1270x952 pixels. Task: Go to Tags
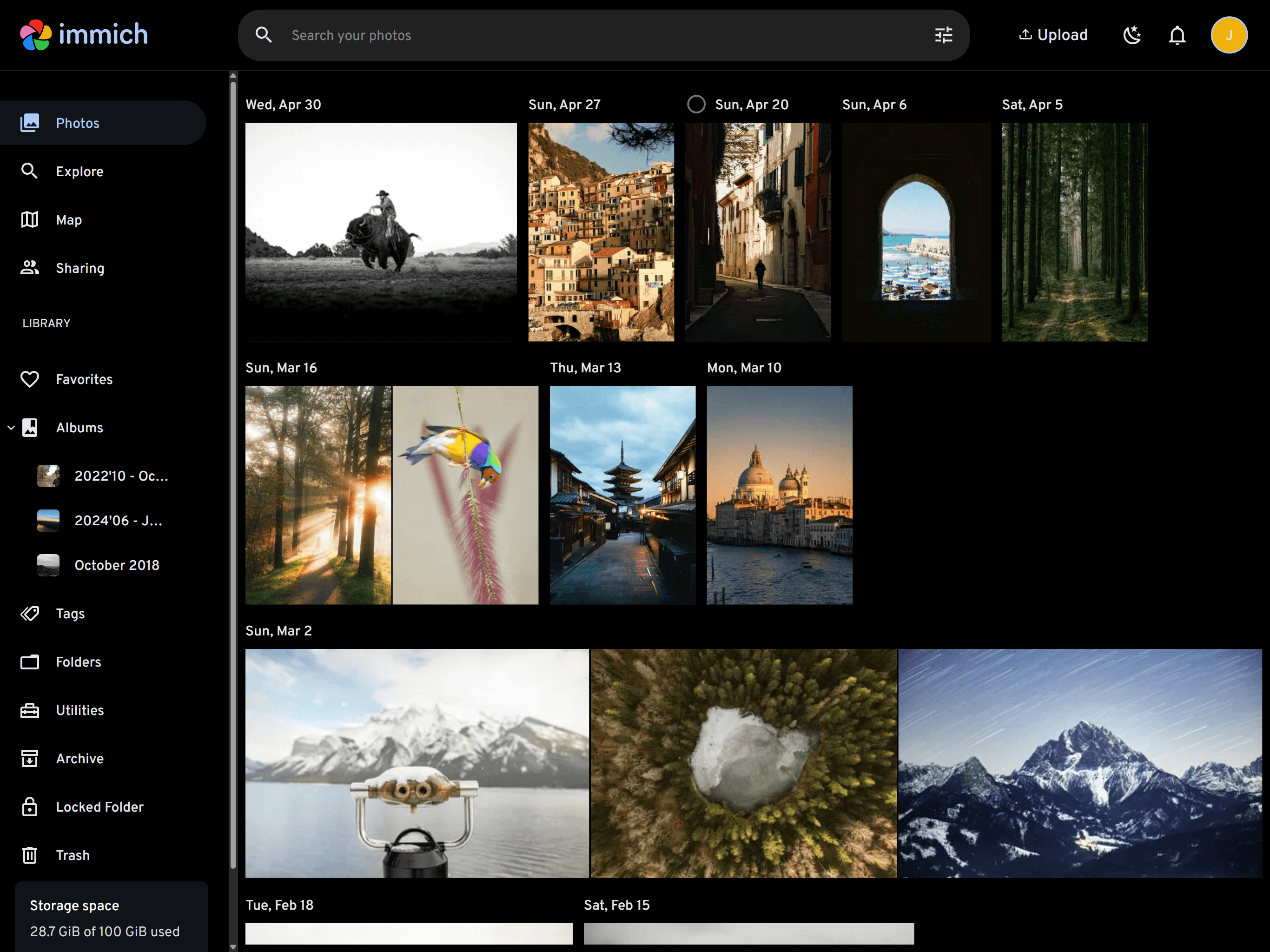point(103,613)
